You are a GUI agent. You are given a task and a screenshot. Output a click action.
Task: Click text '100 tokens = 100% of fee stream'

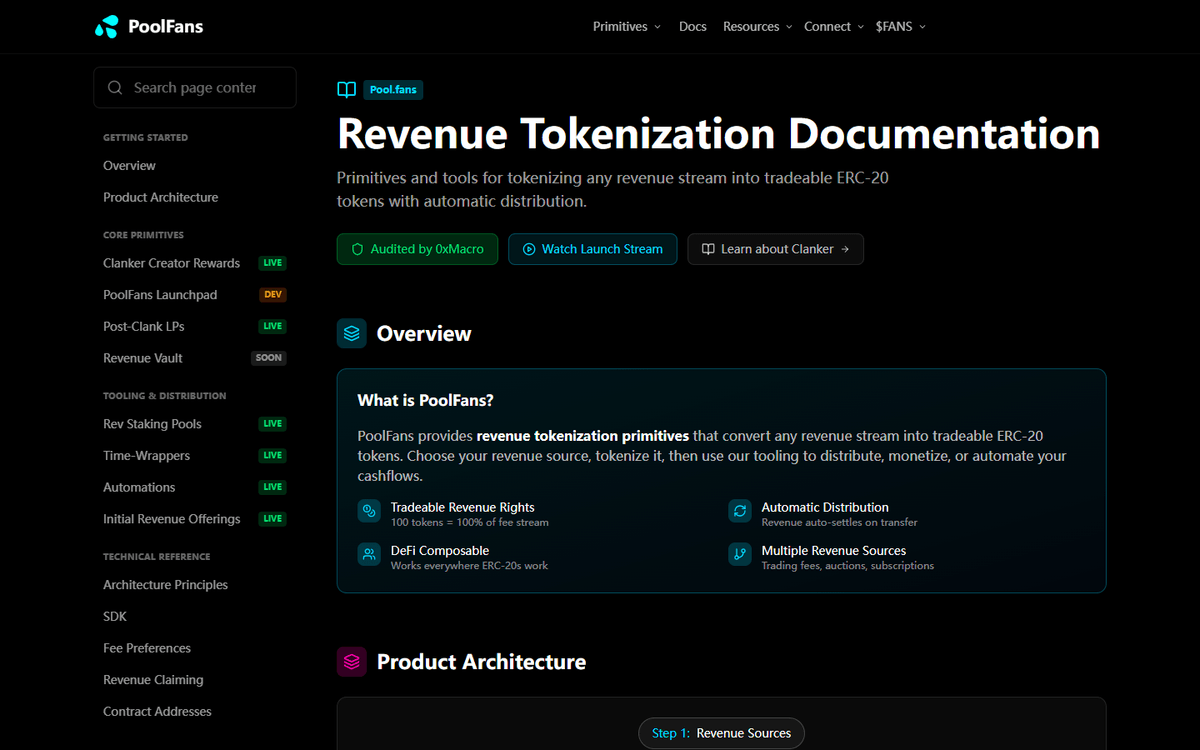pyautogui.click(x=469, y=523)
